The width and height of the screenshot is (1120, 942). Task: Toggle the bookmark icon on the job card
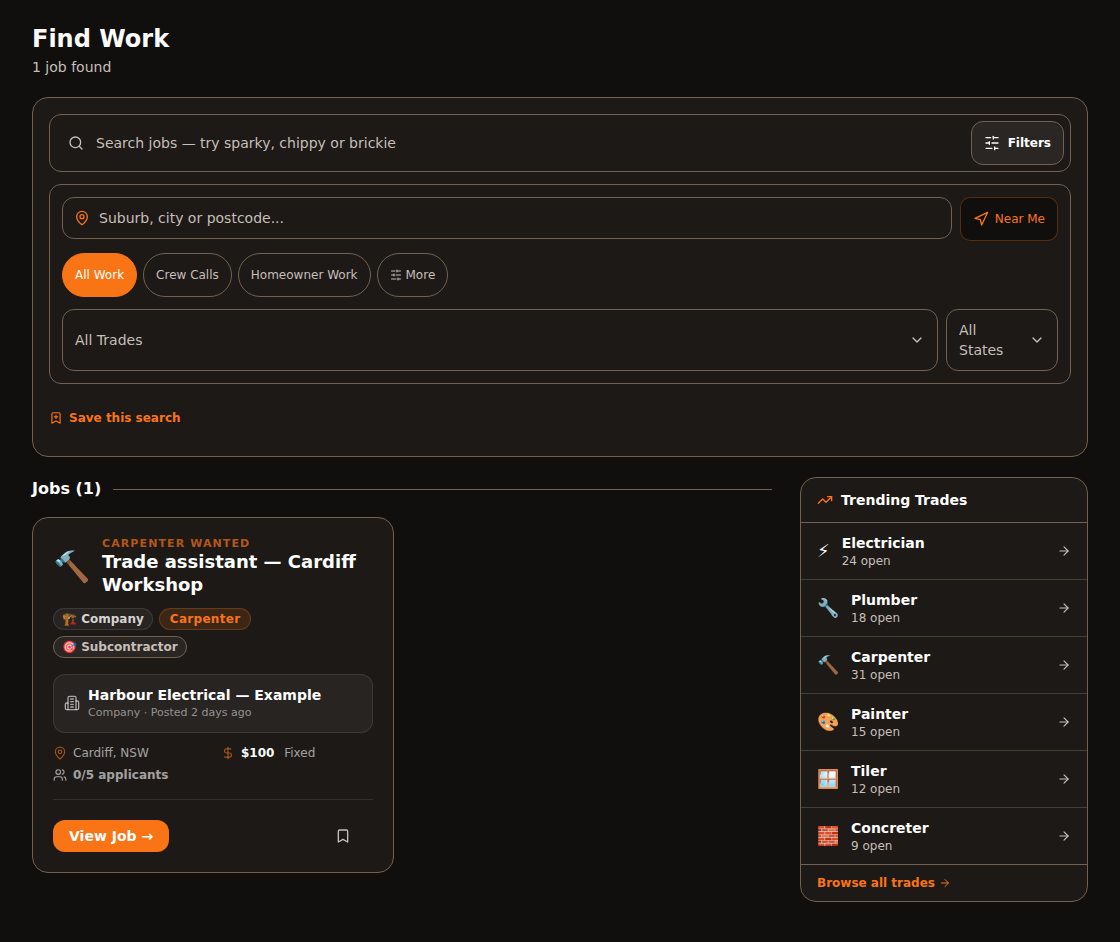(343, 836)
